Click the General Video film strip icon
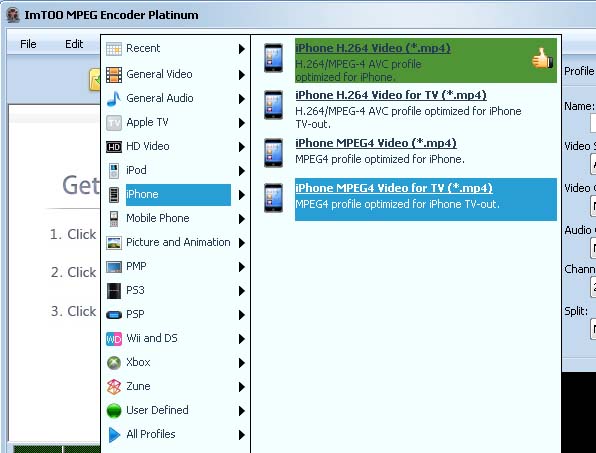596x453 pixels. click(x=114, y=74)
